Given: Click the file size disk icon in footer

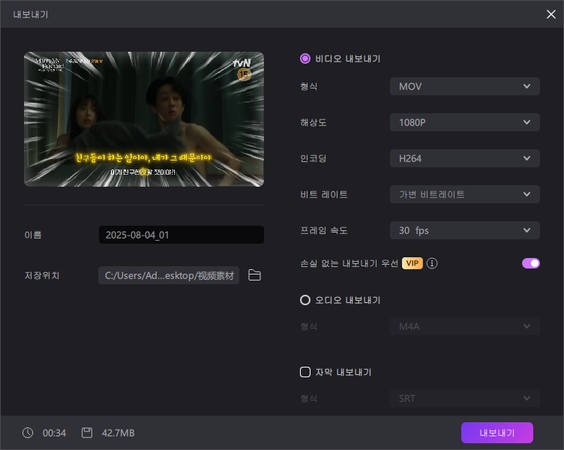Looking at the screenshot, I should coord(87,433).
